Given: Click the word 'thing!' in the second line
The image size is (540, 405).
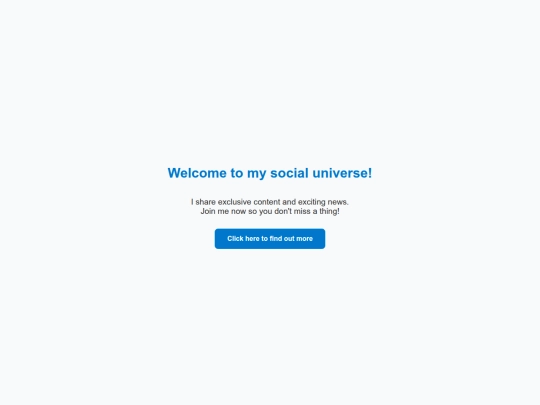Looking at the screenshot, I should (x=329, y=211).
